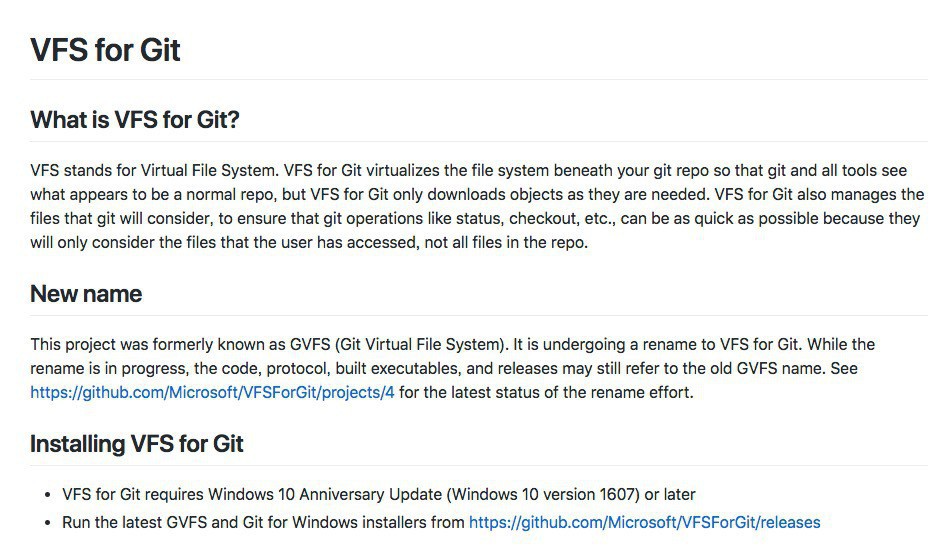Click the bullet marker before the Windows 10 requirement
952x556 pixels.
49,495
